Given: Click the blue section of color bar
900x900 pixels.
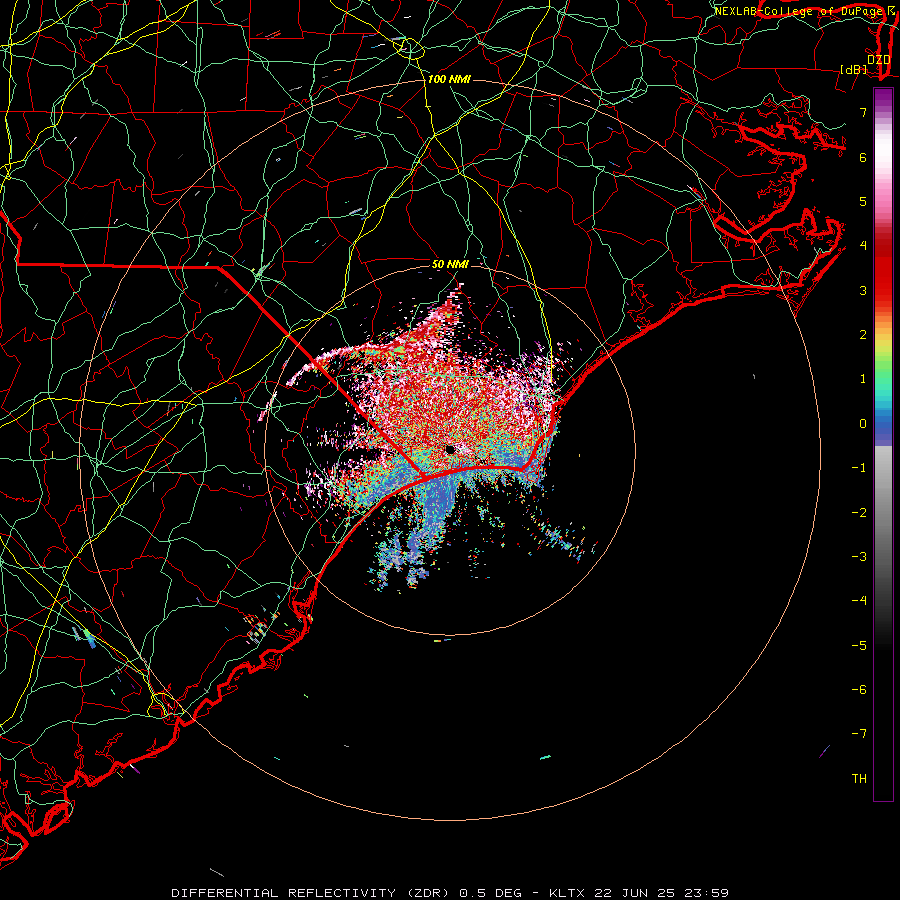Looking at the screenshot, I should pyautogui.click(x=883, y=429).
